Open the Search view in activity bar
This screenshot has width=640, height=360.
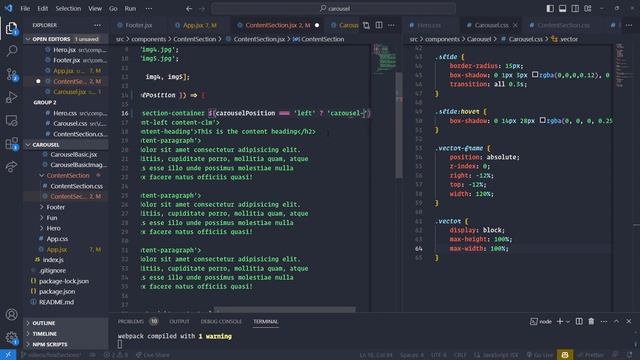(x=11, y=51)
